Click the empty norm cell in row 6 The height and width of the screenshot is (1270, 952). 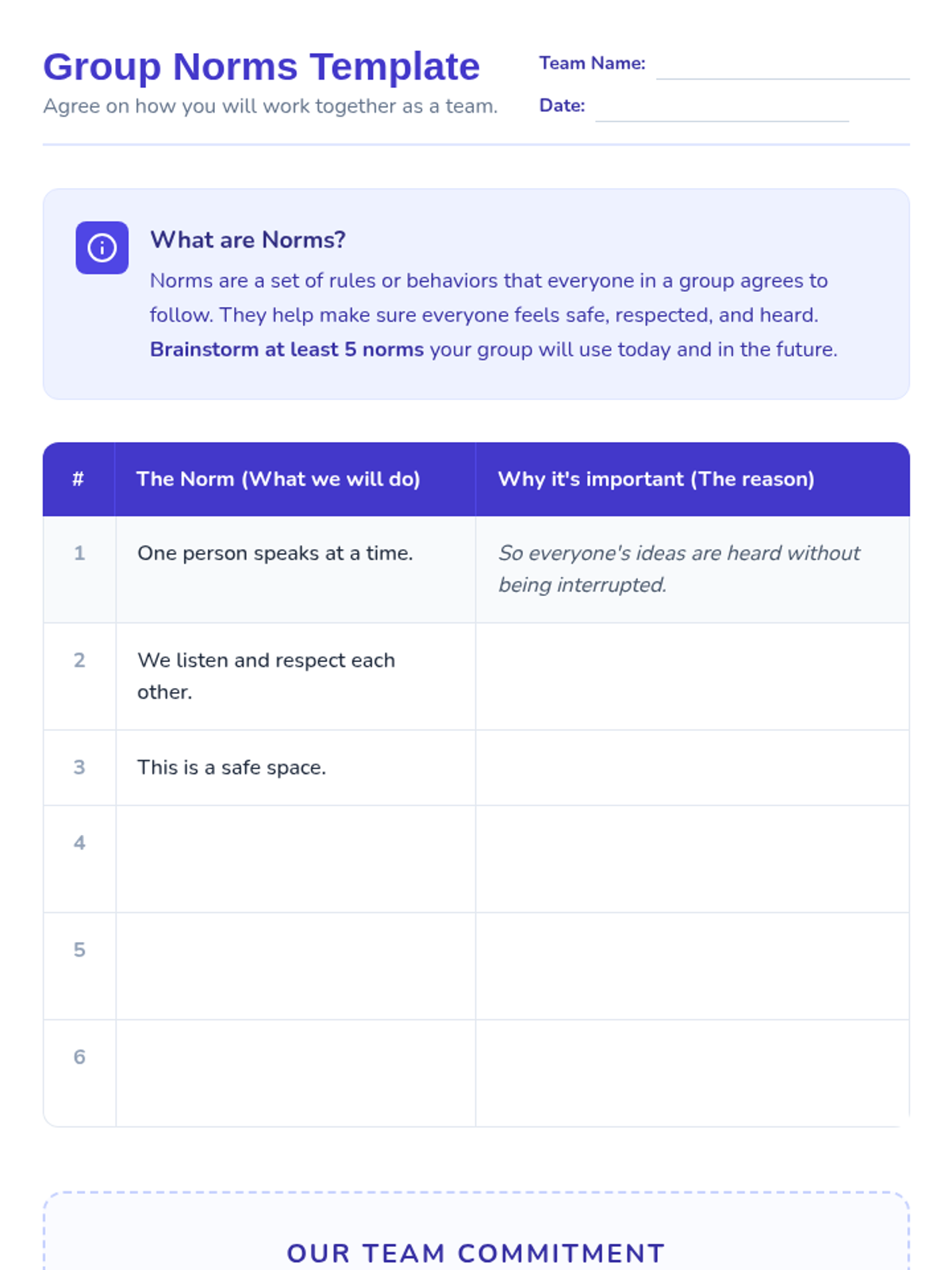pos(295,1074)
